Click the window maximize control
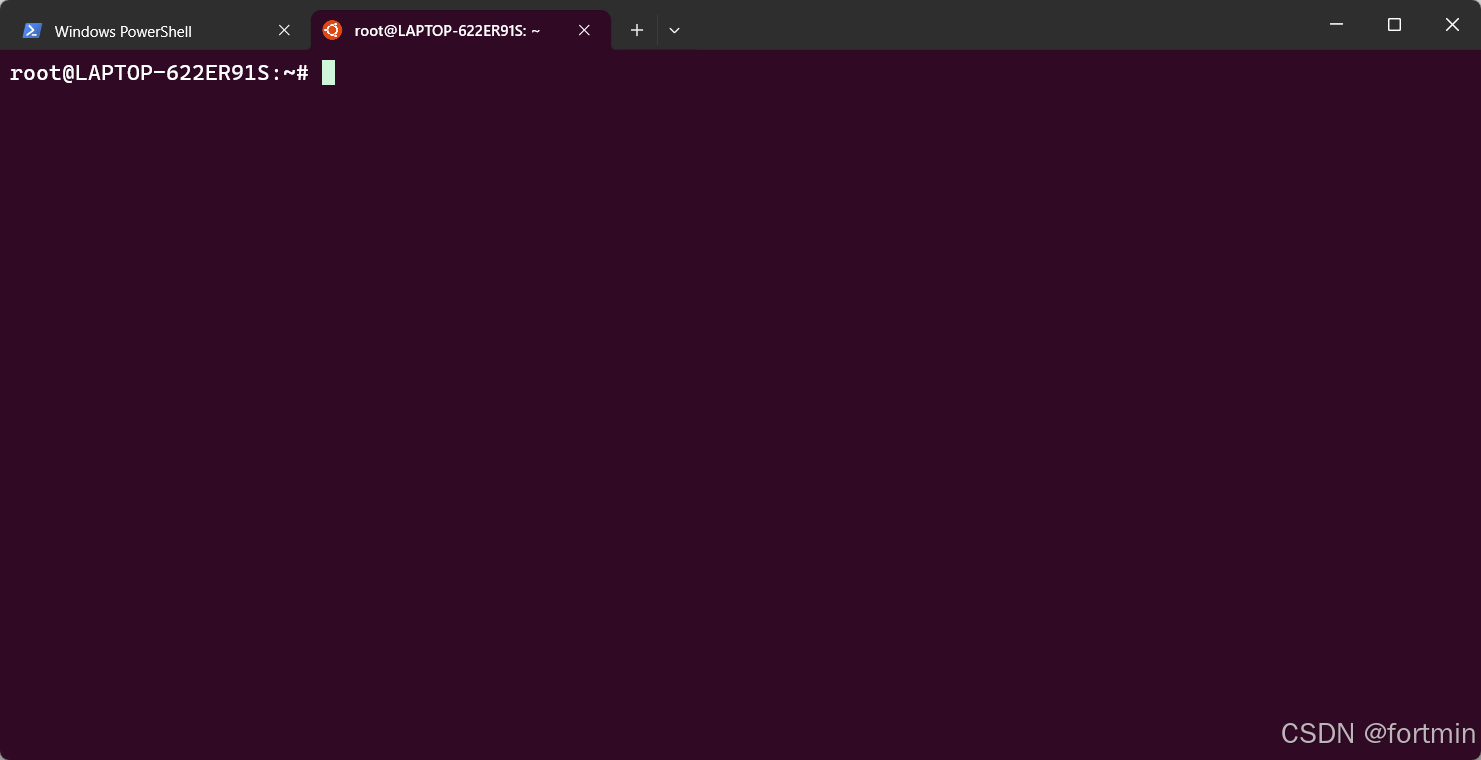Viewport: 1481px width, 760px height. (x=1394, y=24)
